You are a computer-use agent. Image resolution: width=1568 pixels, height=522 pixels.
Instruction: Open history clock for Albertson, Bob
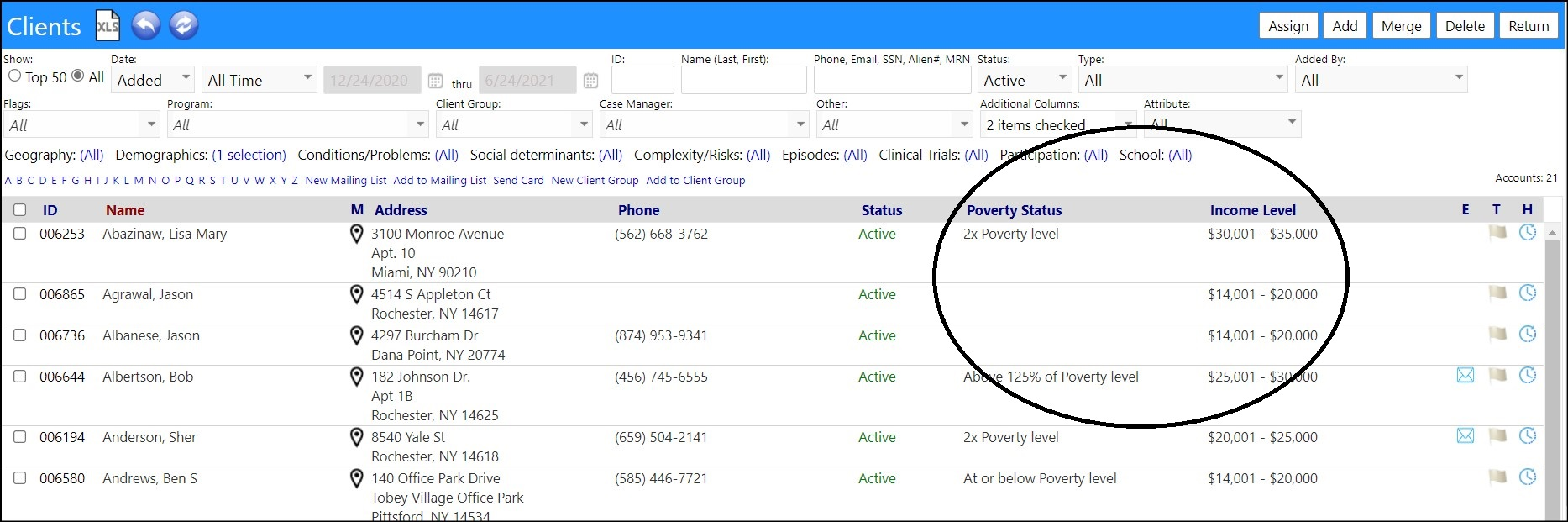(1528, 376)
